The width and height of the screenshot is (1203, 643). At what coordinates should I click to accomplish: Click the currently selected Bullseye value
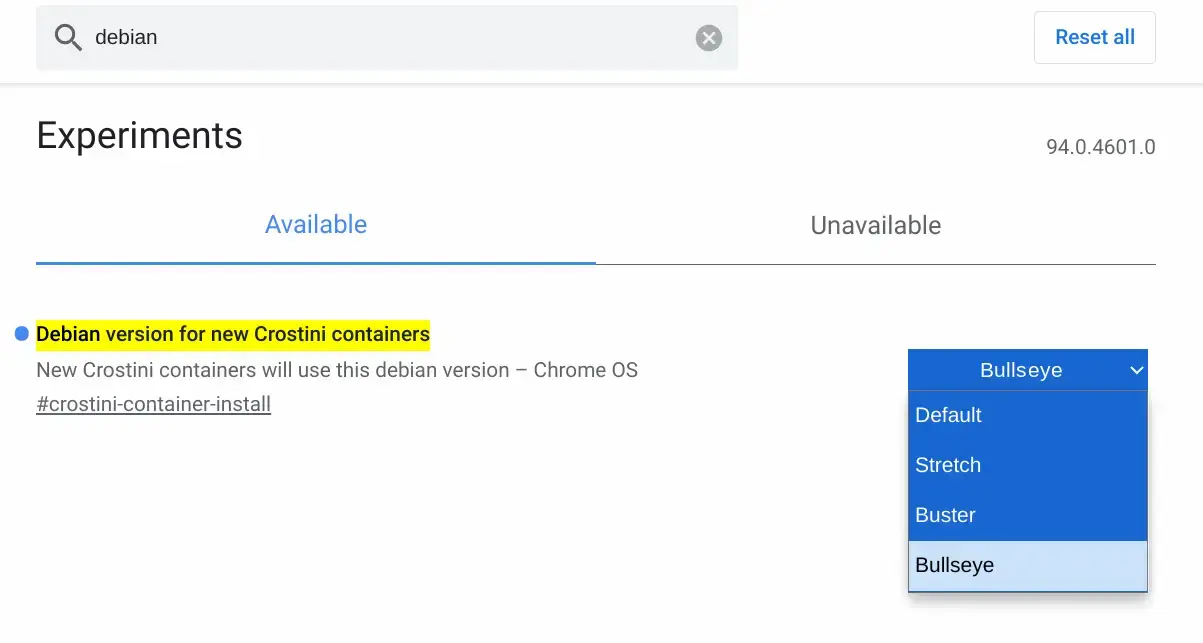tap(1020, 370)
